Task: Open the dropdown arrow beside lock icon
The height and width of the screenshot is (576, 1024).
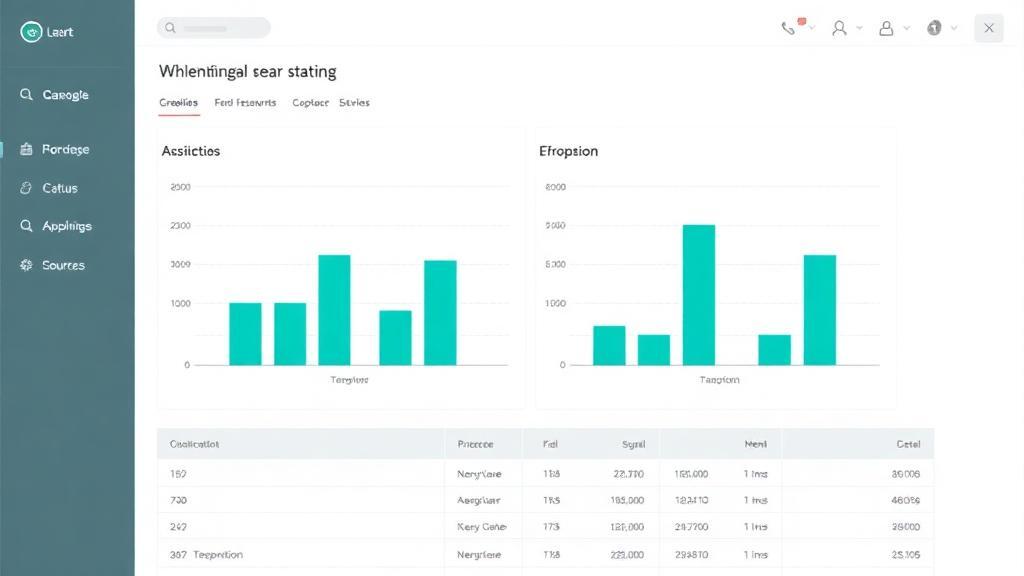Action: [x=906, y=28]
